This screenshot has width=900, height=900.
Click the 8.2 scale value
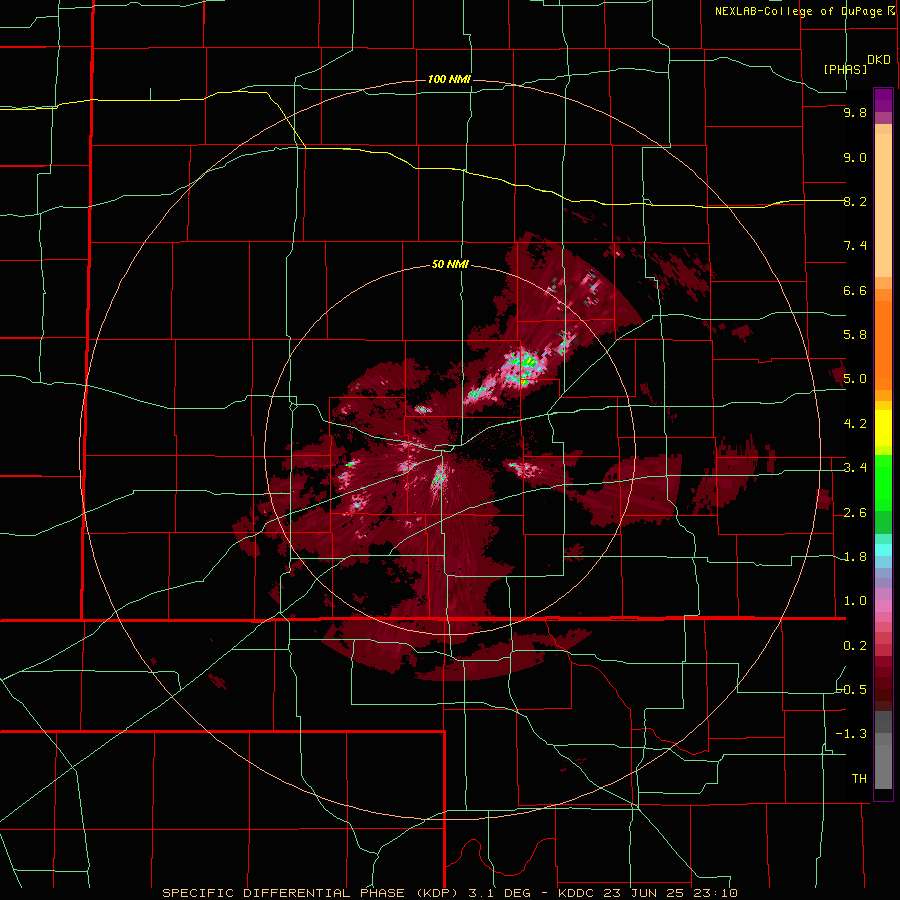855,201
